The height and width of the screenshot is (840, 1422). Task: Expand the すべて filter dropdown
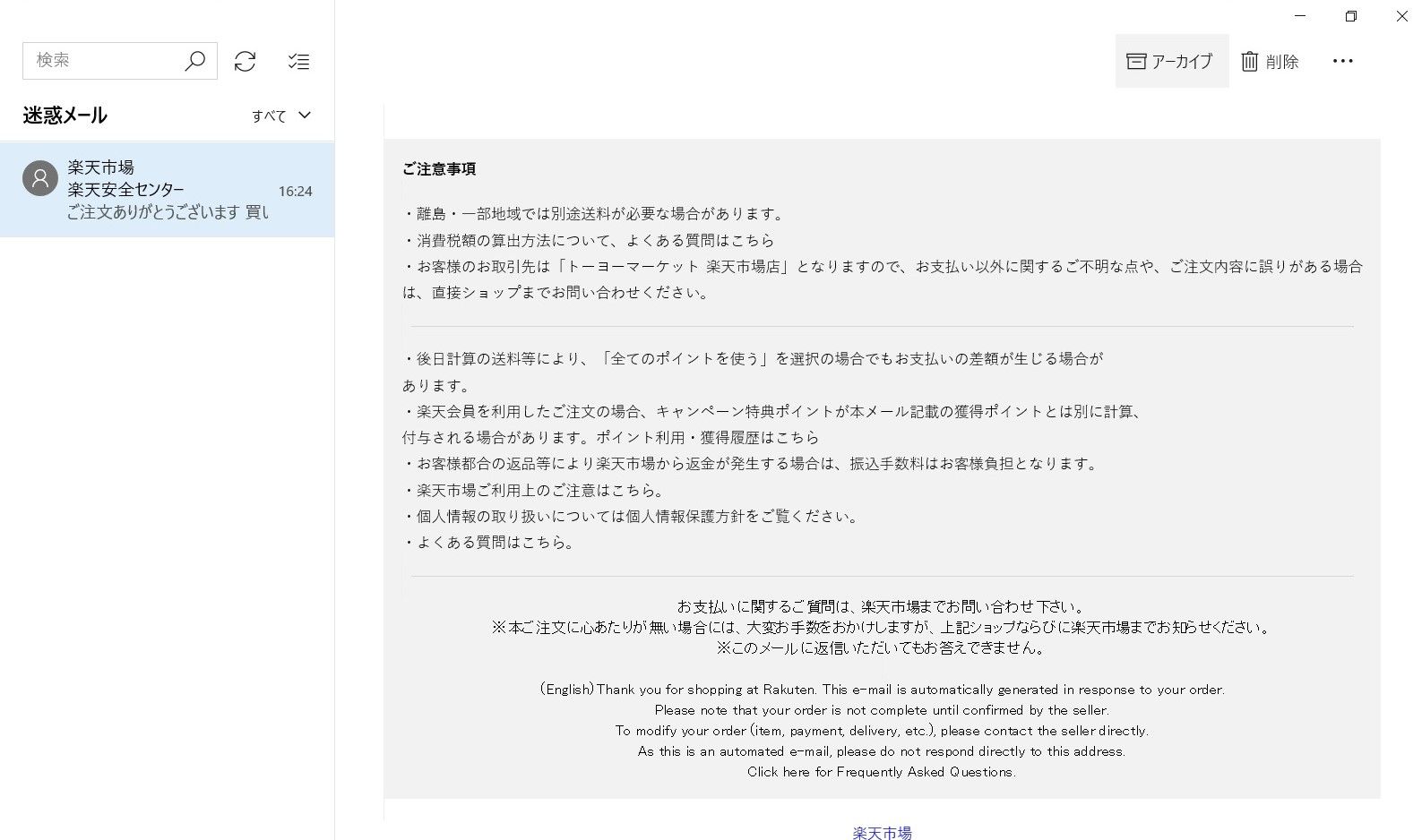(x=280, y=116)
